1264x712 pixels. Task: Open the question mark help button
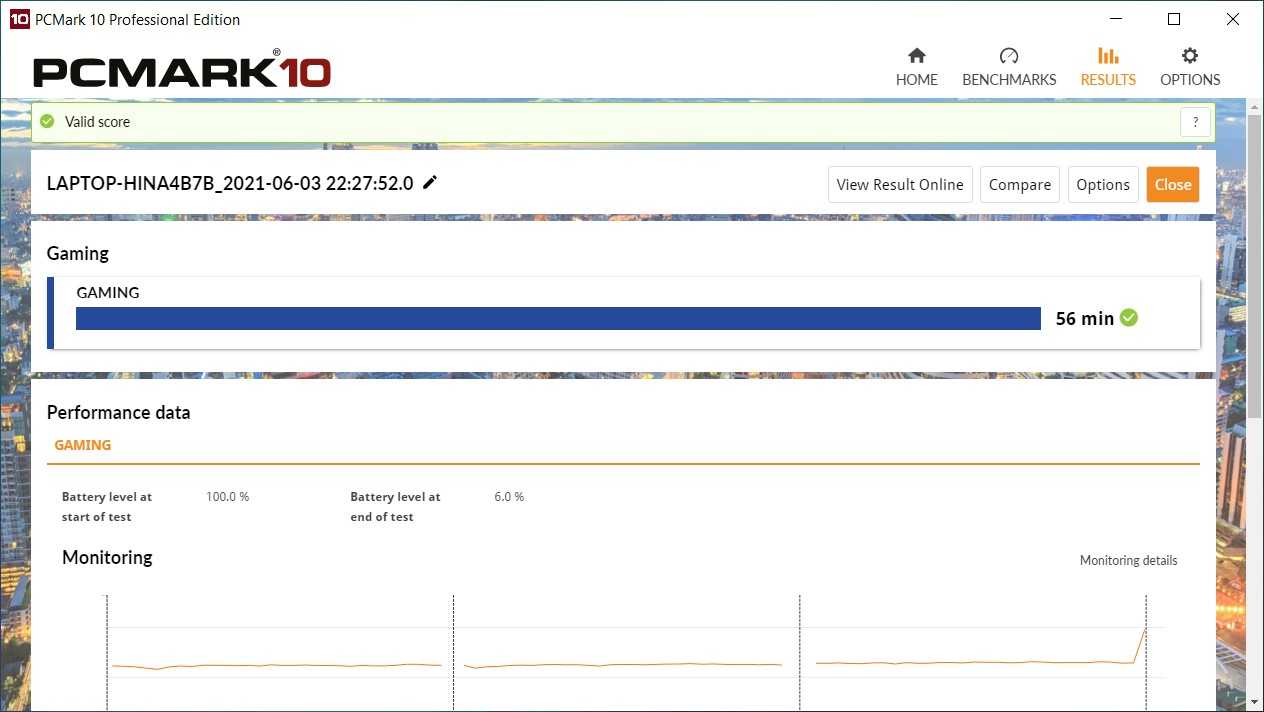pos(1195,122)
